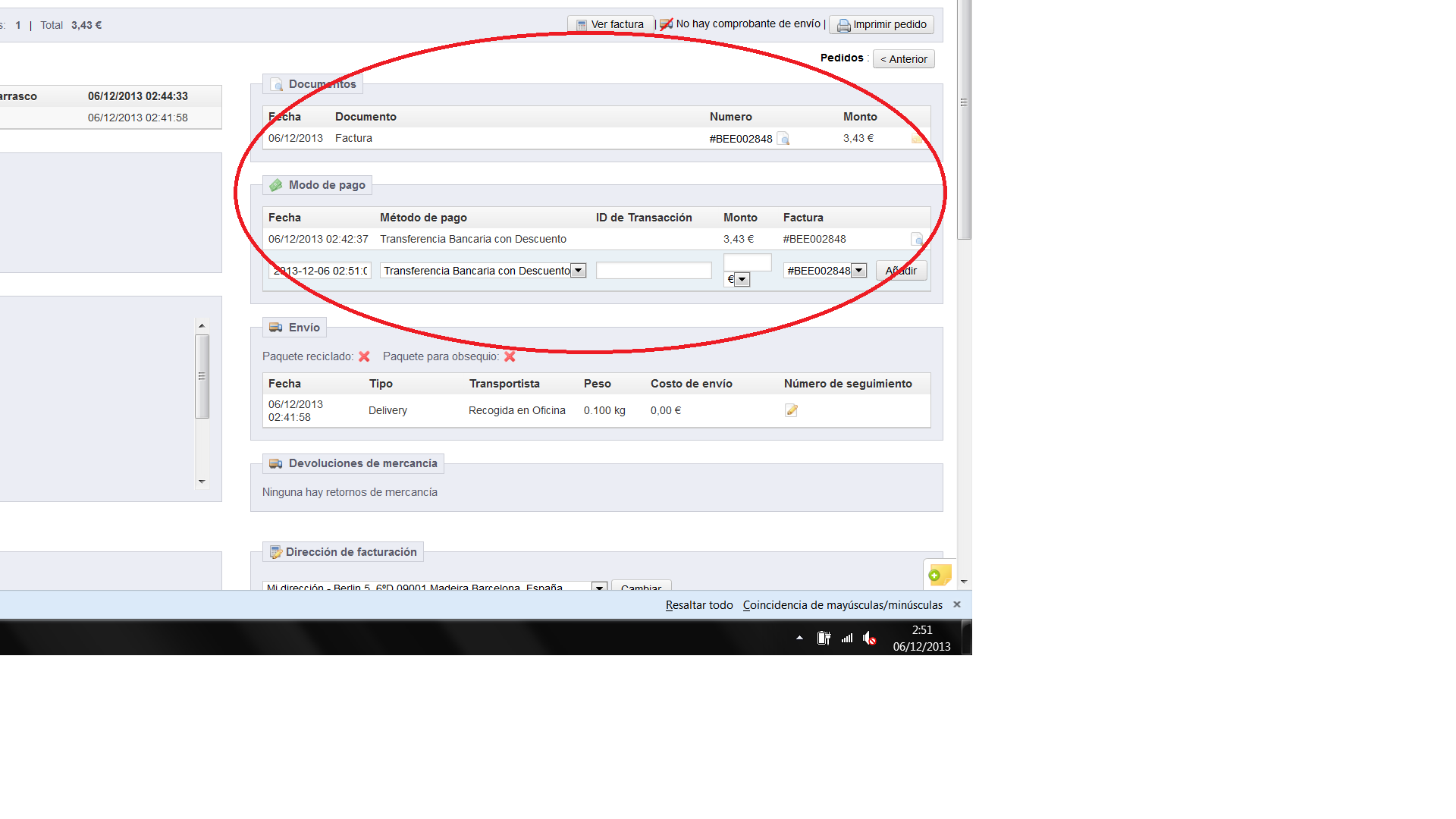Click the left panel scrollbar down arrow
This screenshot has width=1456, height=819.
pos(202,482)
